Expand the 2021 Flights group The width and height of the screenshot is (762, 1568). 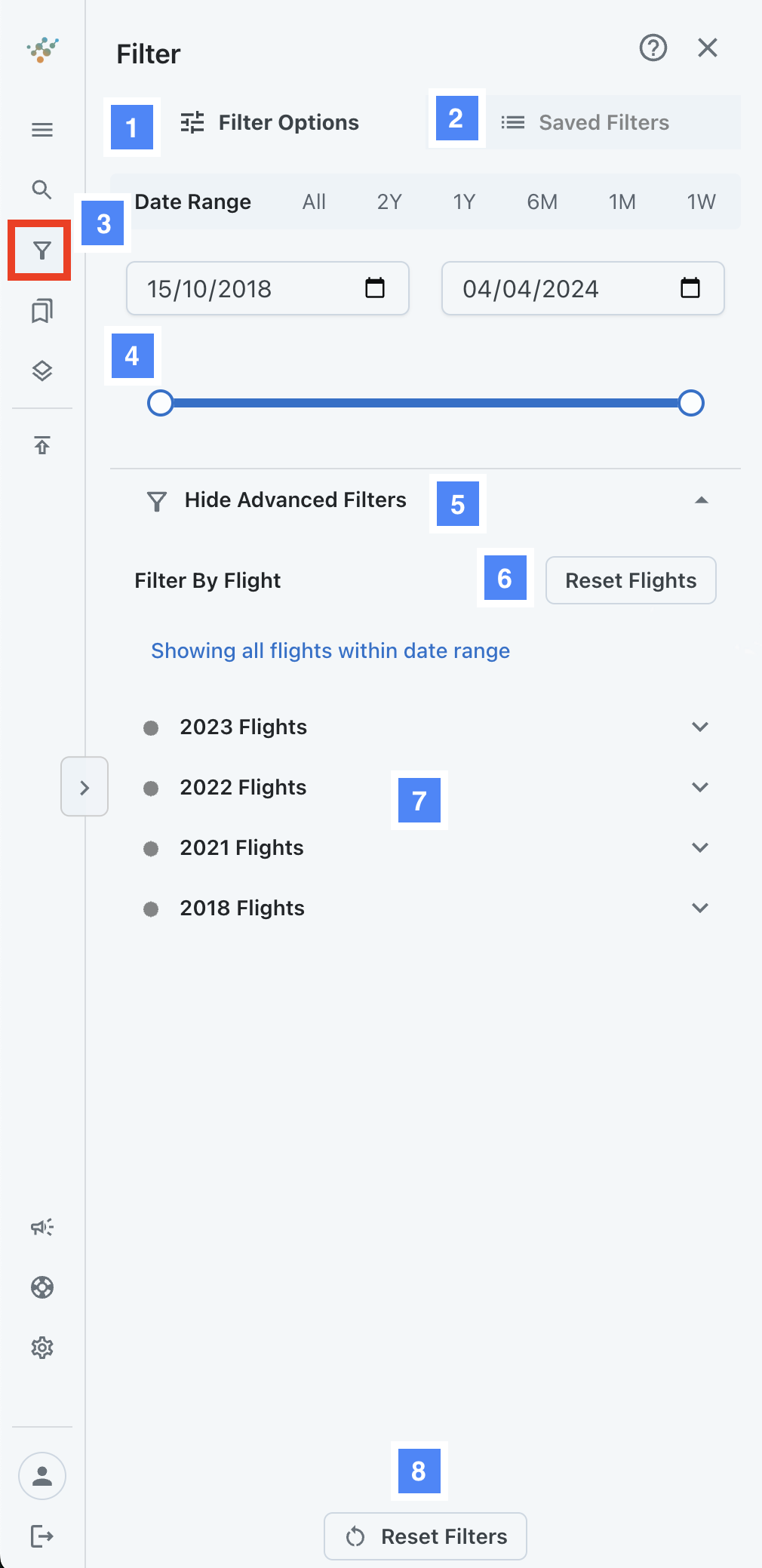point(700,847)
